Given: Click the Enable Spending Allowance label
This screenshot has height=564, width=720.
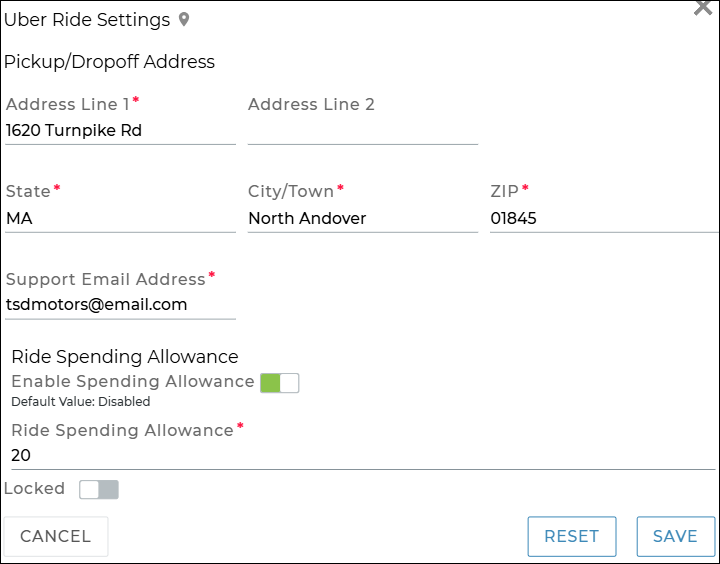Looking at the screenshot, I should pyautogui.click(x=133, y=382).
